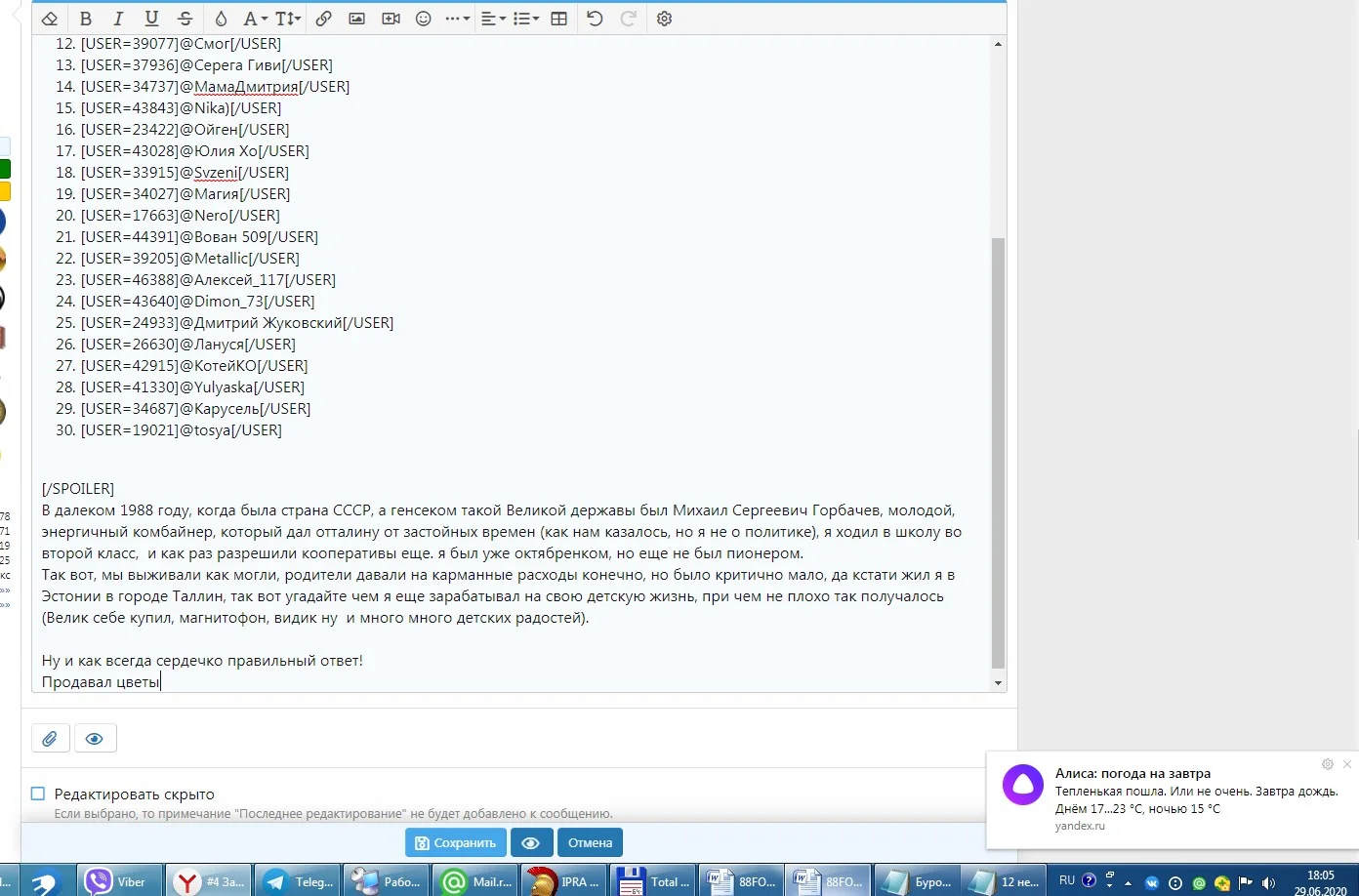Attach a file with the paperclip icon
Viewport: 1359px width, 896px height.
50,738
